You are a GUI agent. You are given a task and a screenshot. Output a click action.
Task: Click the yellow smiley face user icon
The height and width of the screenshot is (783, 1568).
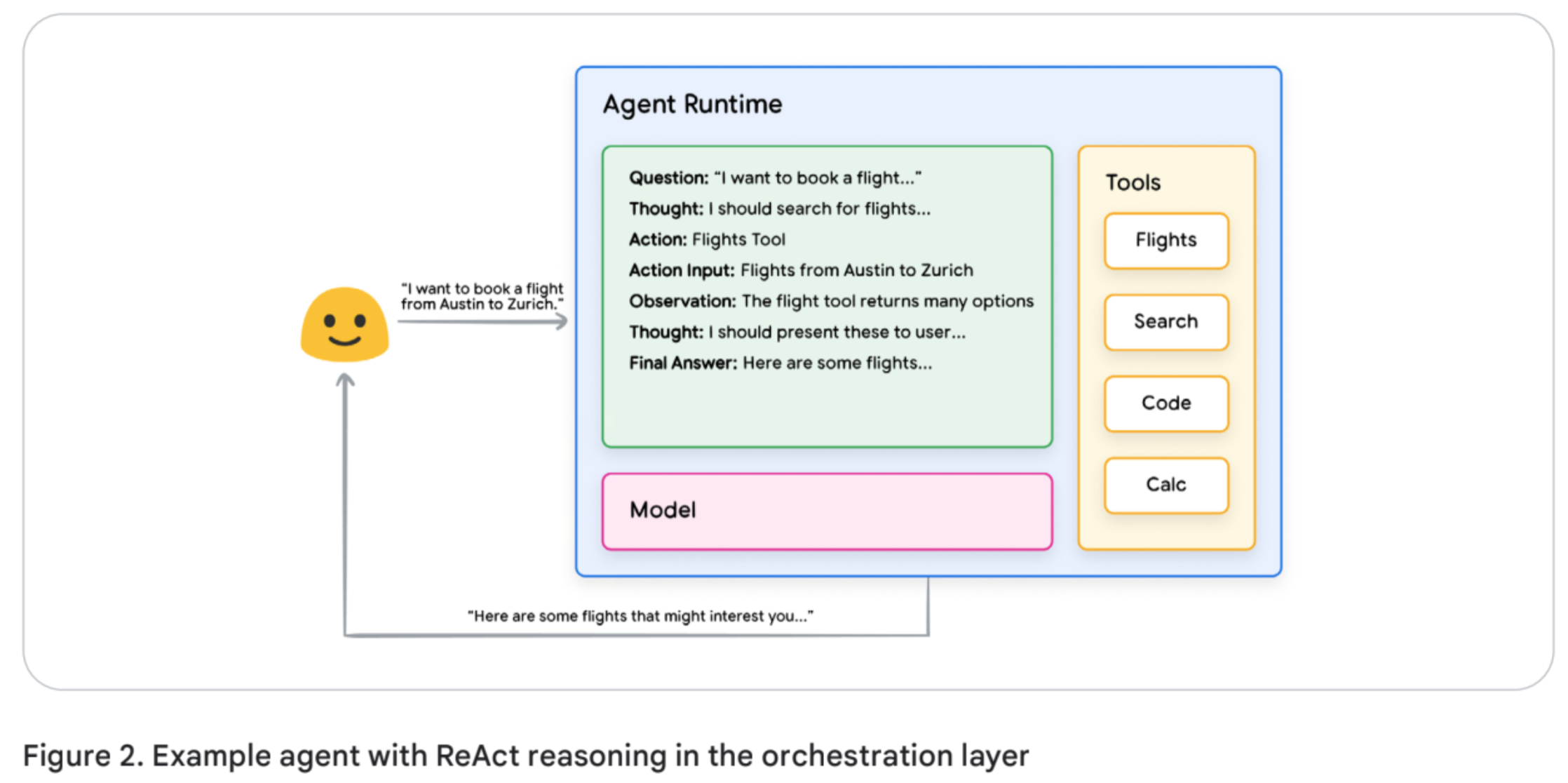344,324
